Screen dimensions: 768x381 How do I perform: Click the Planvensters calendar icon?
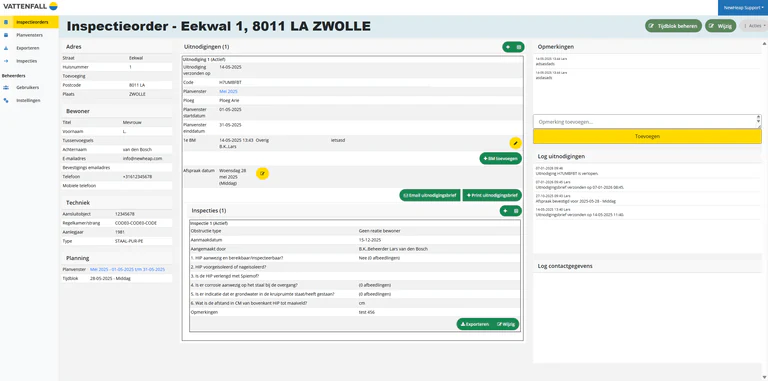6,35
